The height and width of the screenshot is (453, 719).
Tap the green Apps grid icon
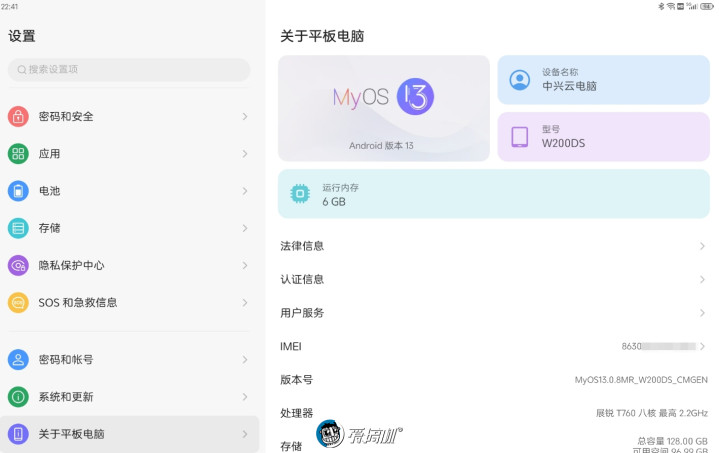tap(18, 154)
